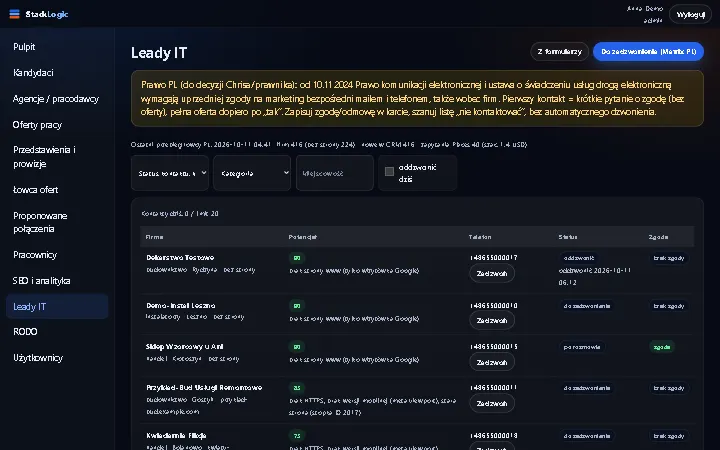
Task: Open Proponowane połączenia in the sidebar
Action: (x=40, y=222)
